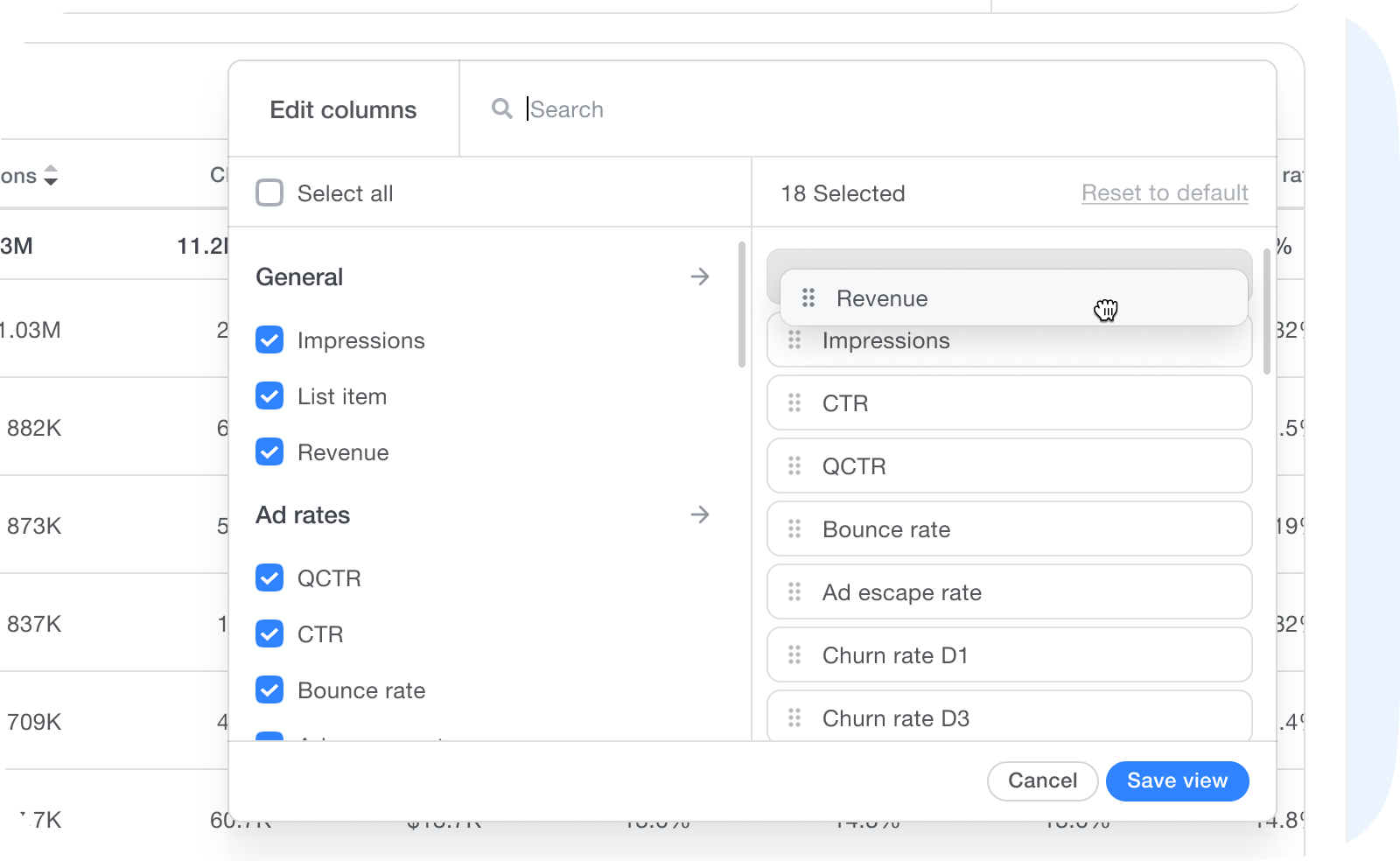
Task: Enable the Select all checkbox
Action: (269, 192)
